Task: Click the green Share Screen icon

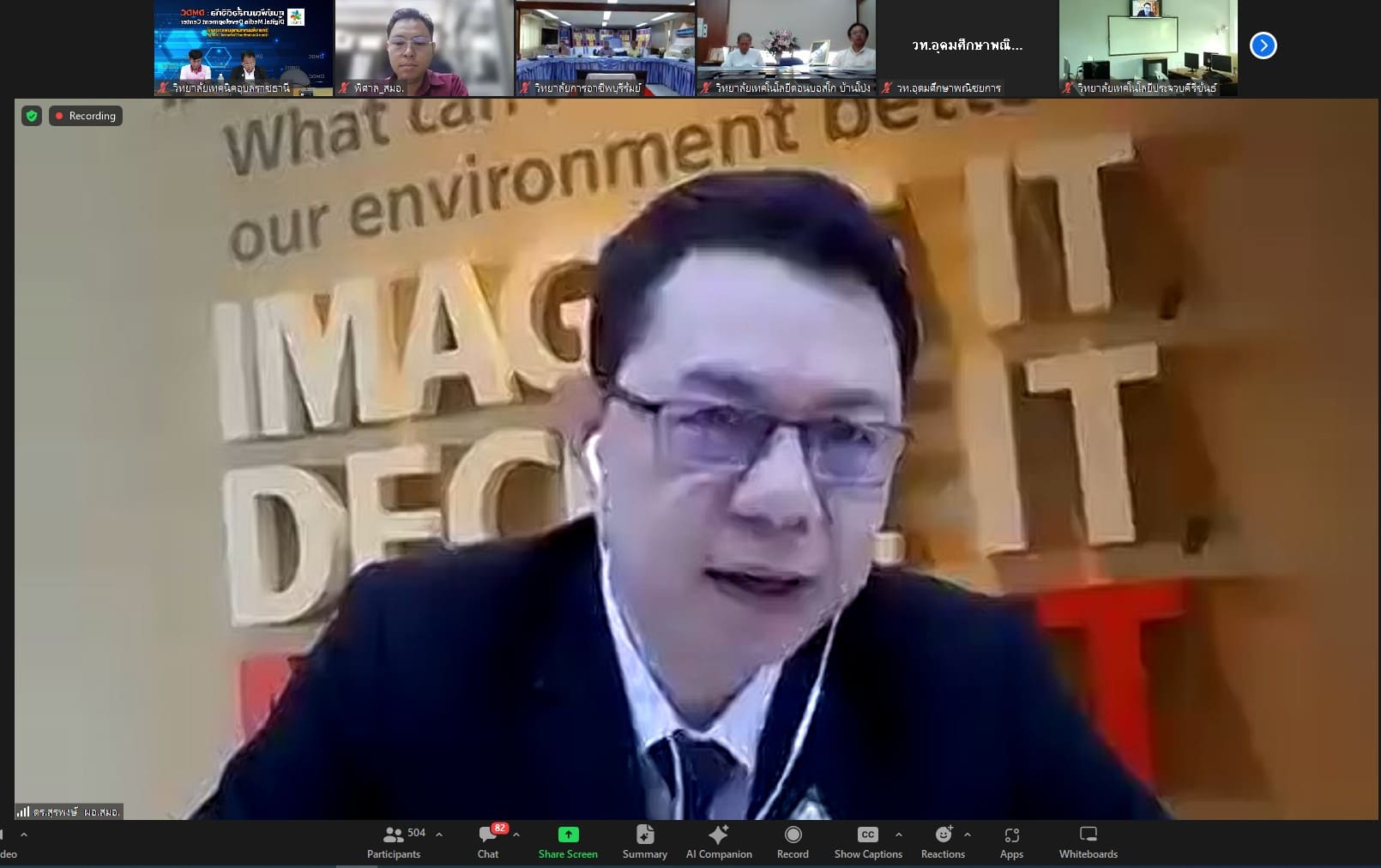Action: pyautogui.click(x=568, y=835)
